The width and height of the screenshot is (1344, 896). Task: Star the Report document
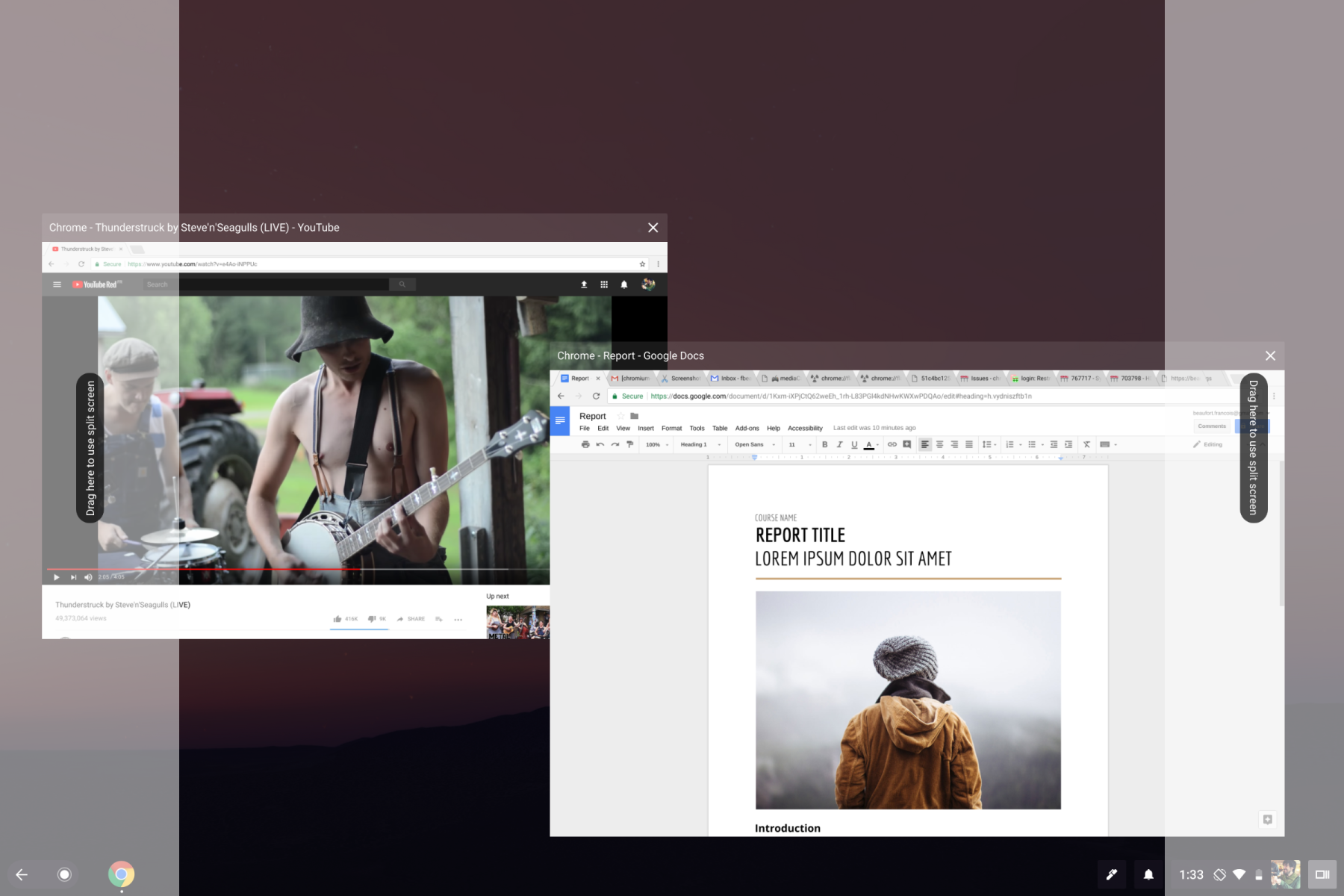point(620,416)
